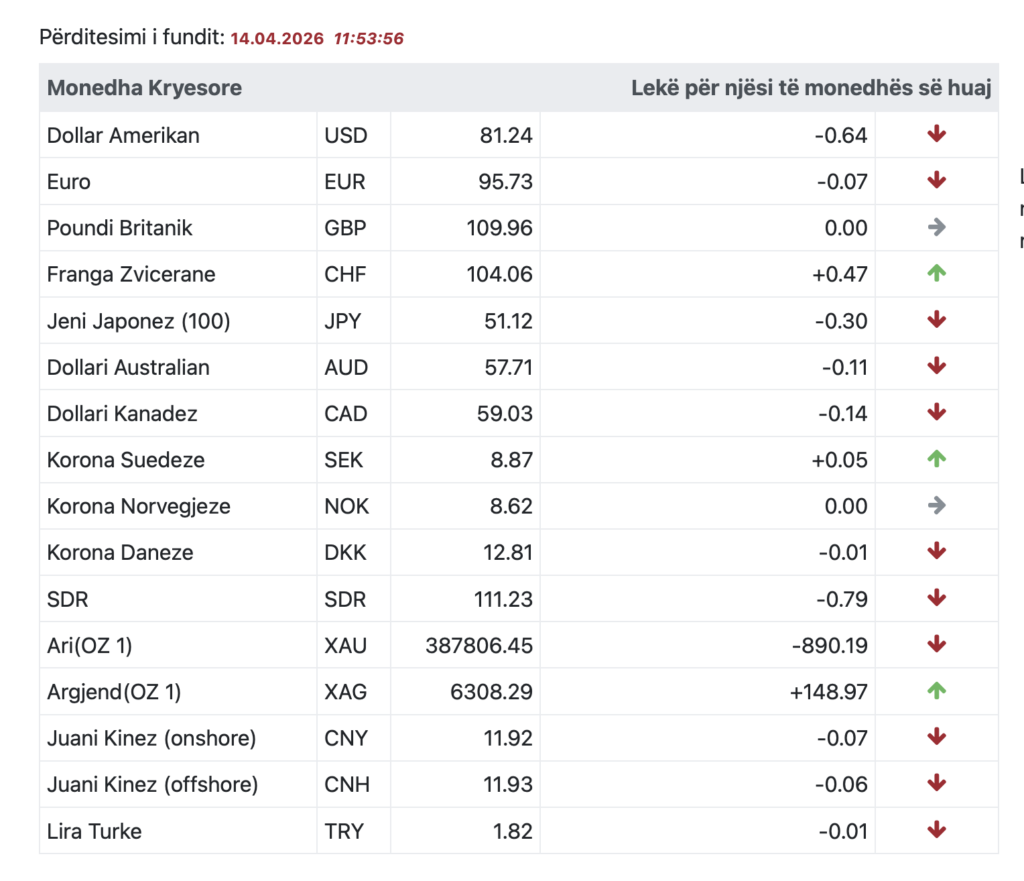
Task: Click the grey arrow in Korona Norvegjeze row
Action: point(936,506)
